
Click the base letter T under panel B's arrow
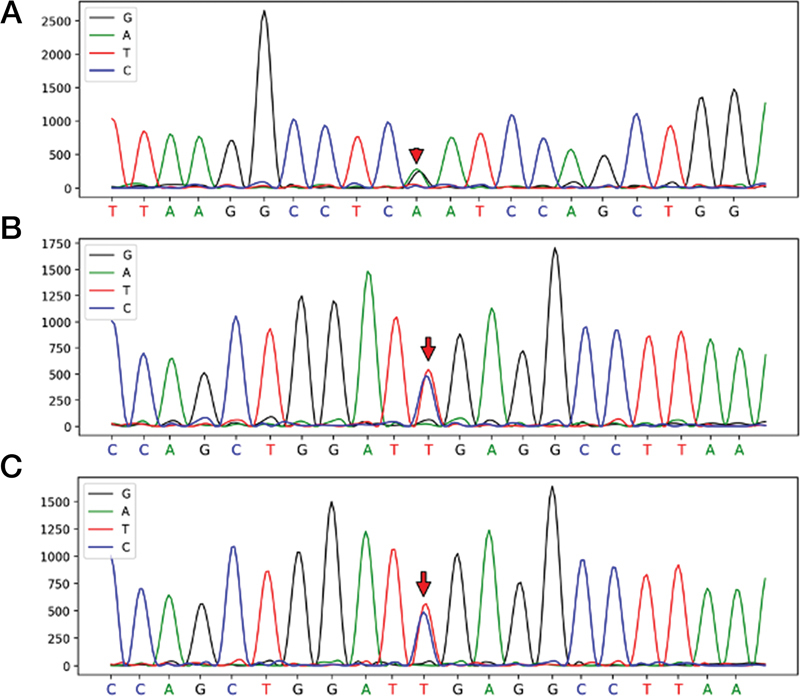point(428,450)
